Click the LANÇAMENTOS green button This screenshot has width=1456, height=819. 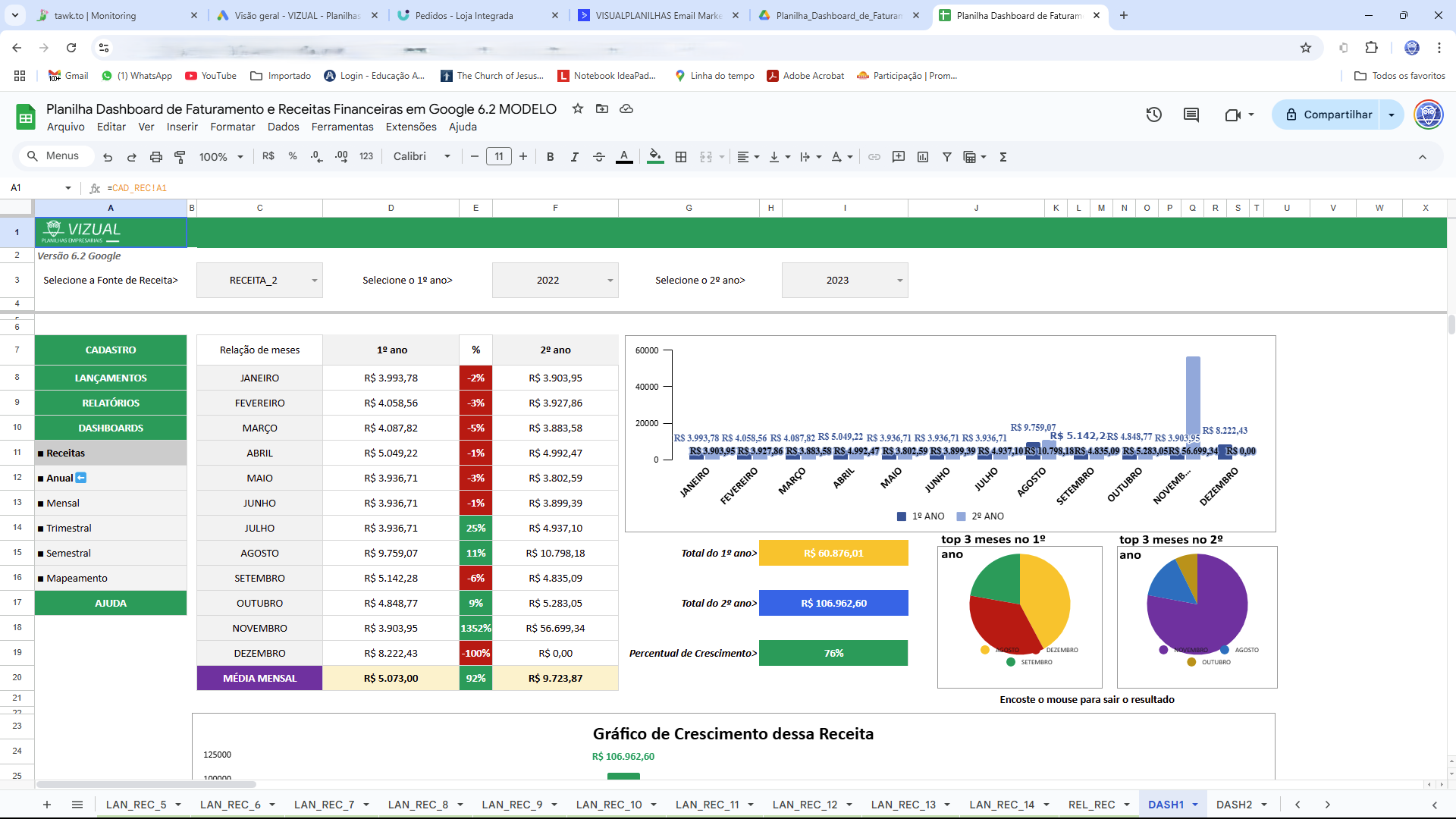click(111, 378)
